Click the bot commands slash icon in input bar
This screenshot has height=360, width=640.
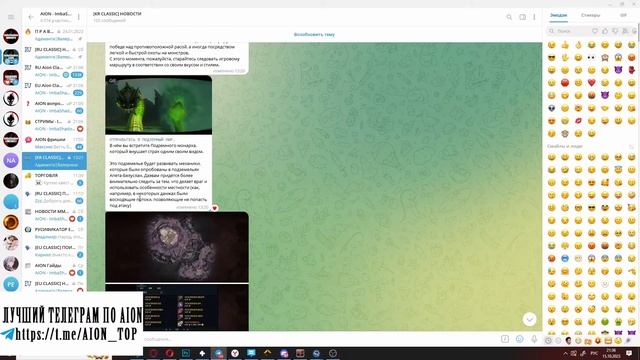pos(505,339)
